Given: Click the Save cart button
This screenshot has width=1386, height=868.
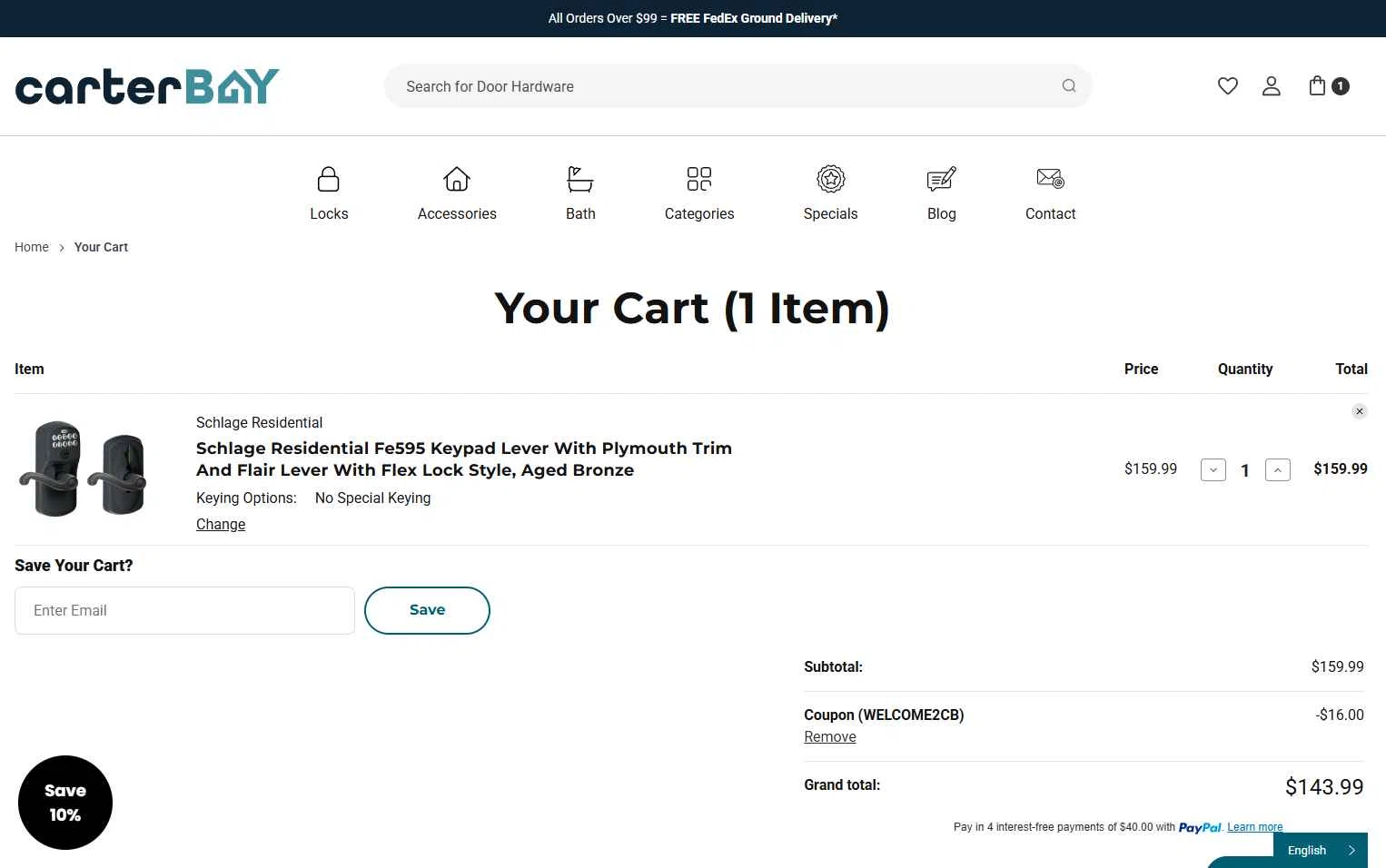Looking at the screenshot, I should [427, 610].
